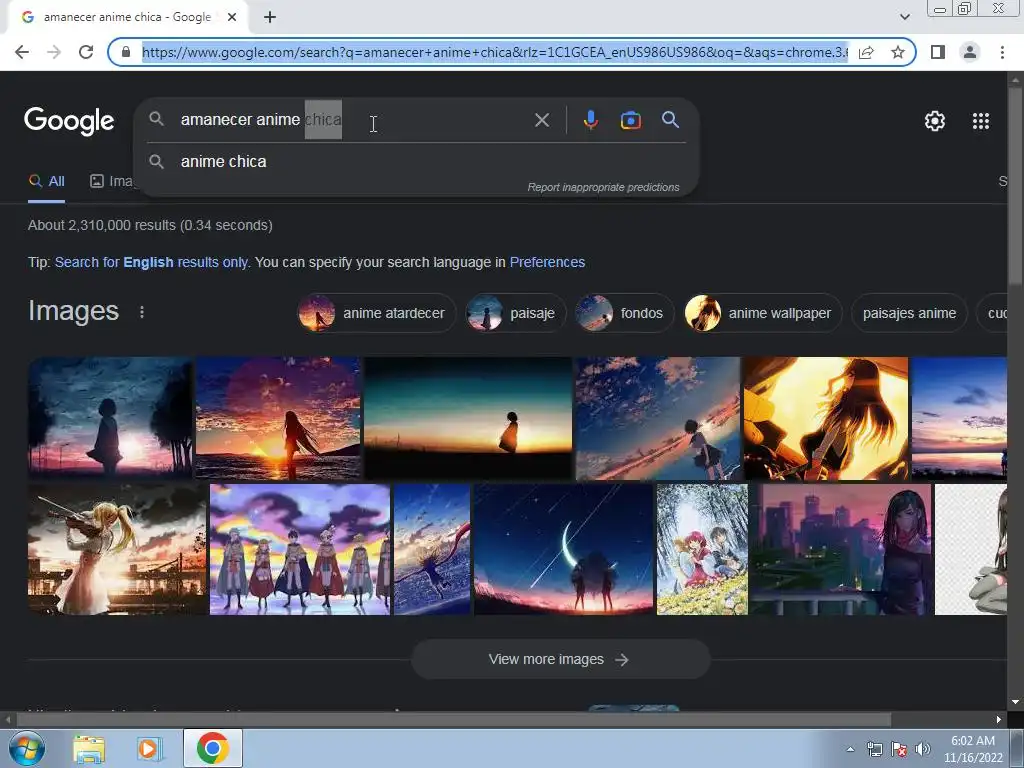Image resolution: width=1024 pixels, height=768 pixels.
Task: Select the 'paisaje' chip
Action: coord(515,313)
